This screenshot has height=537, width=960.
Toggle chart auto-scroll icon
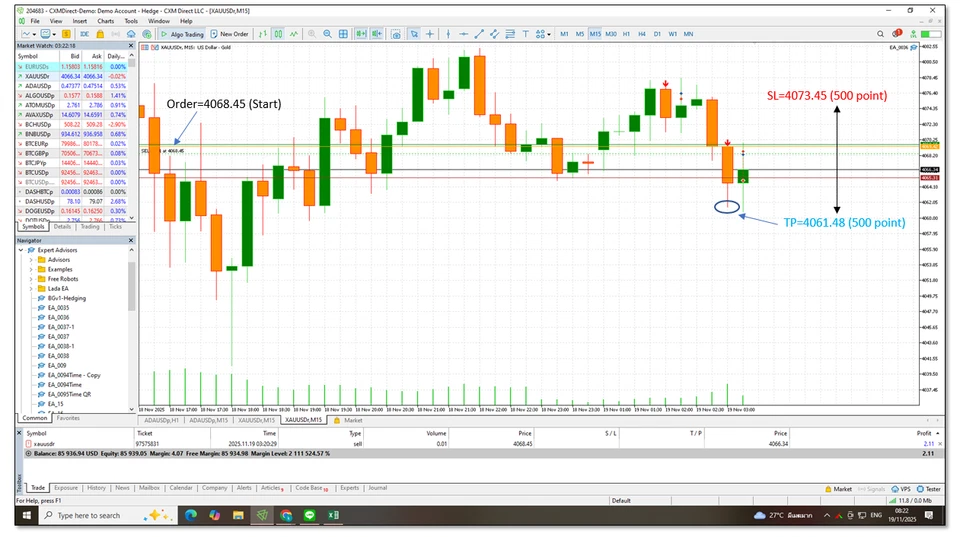(x=361, y=34)
